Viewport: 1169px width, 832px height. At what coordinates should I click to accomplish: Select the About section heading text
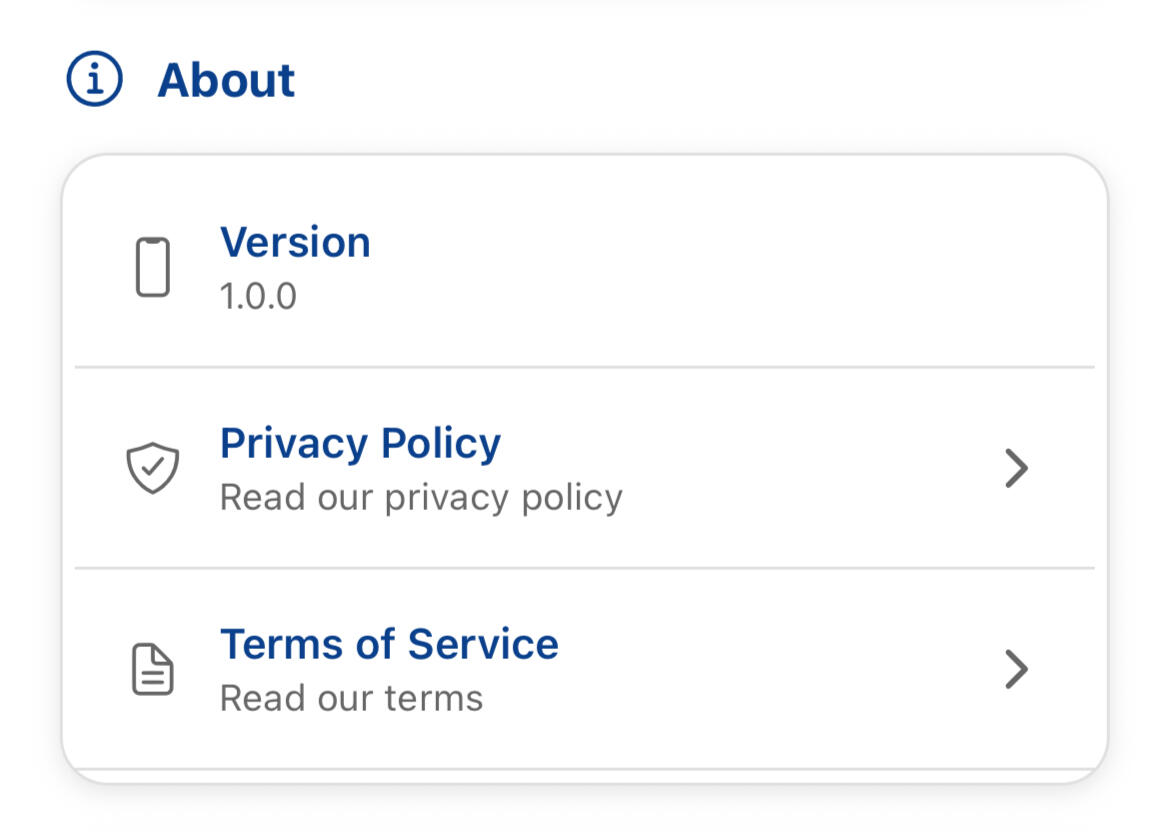(x=226, y=80)
